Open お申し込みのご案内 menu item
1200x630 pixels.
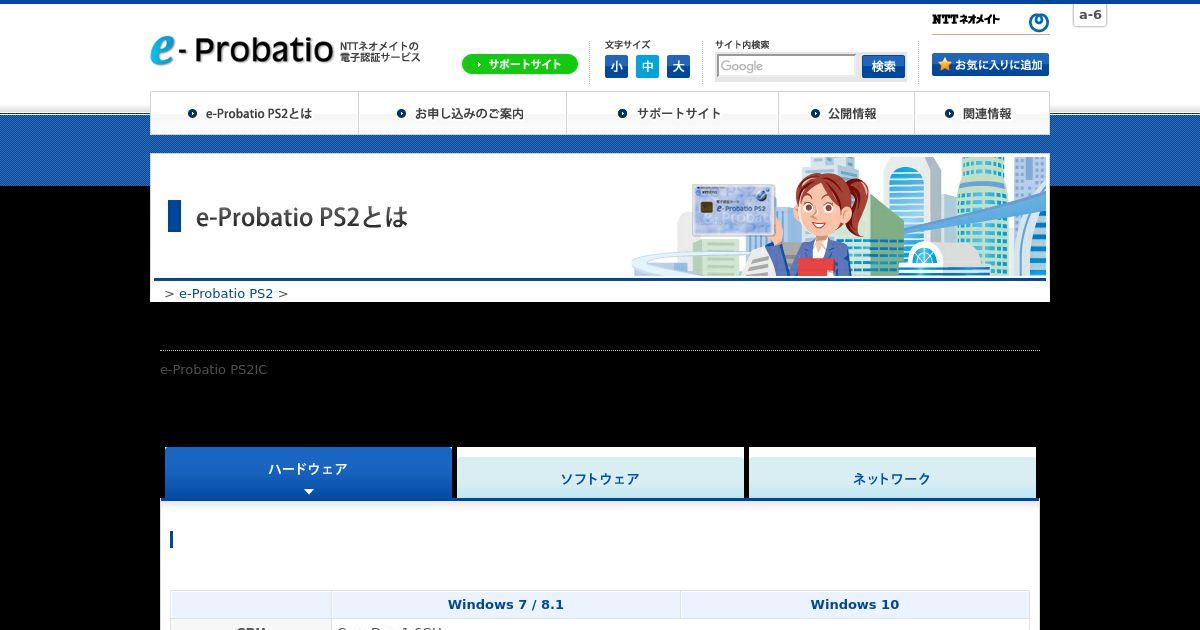click(462, 113)
